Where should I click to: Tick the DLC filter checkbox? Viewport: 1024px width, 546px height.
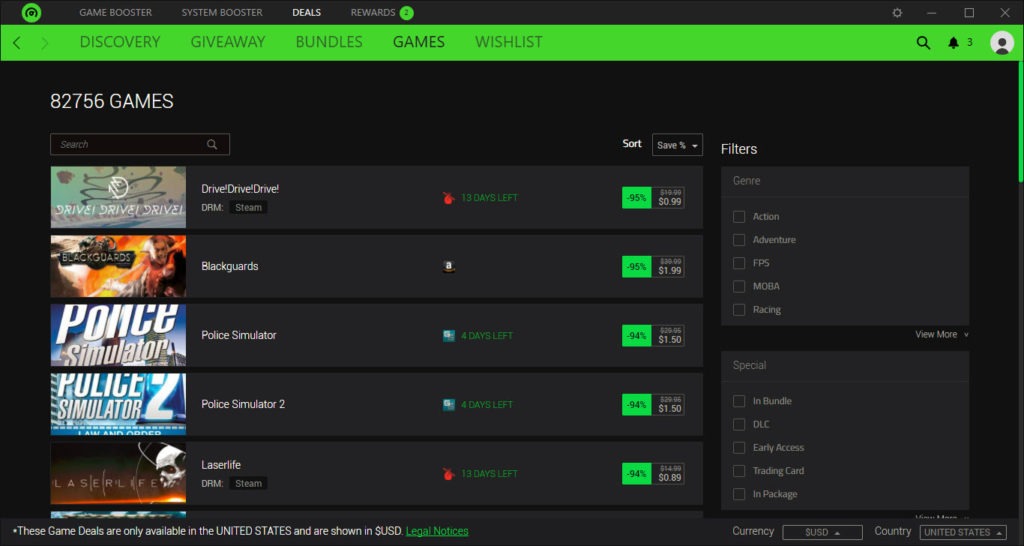click(x=739, y=425)
